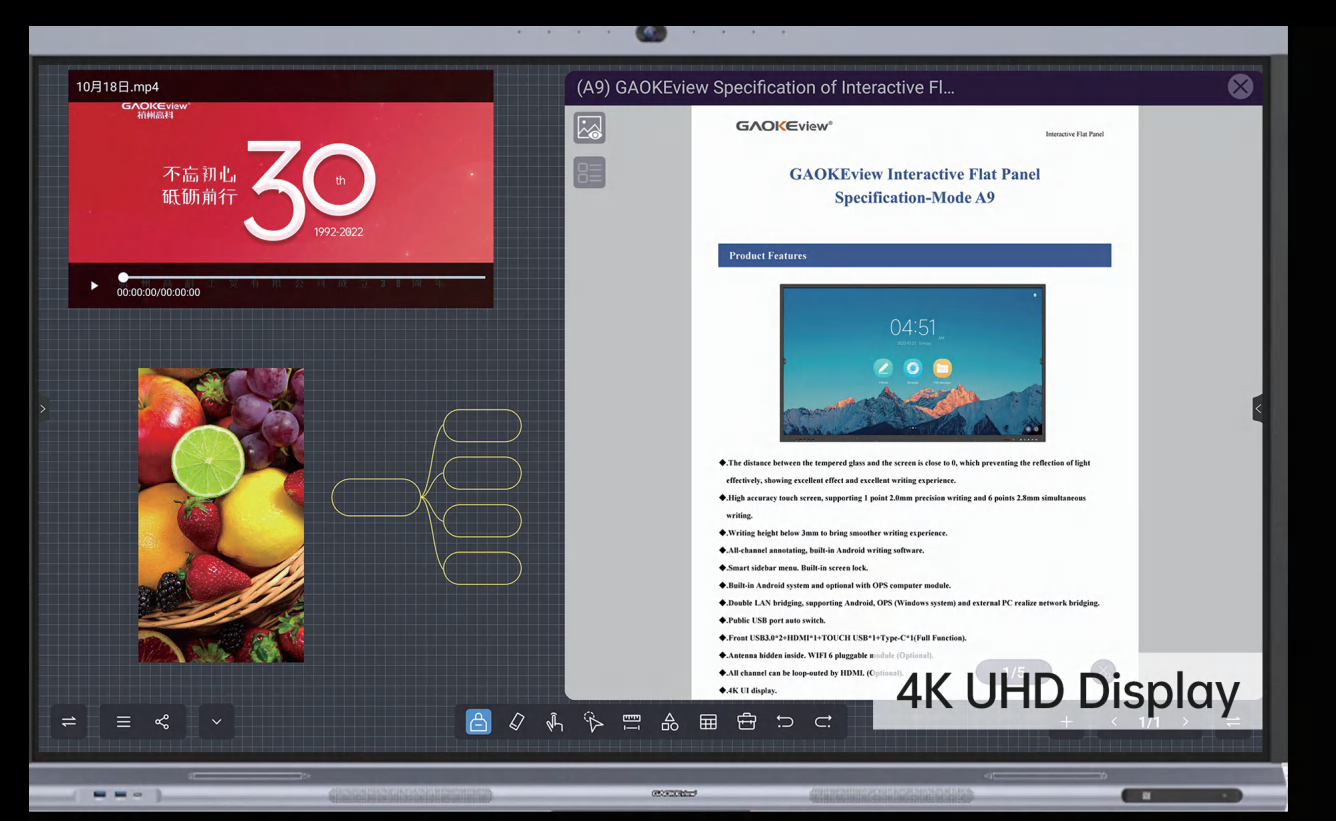
Task: Toggle the highlighted lock tool
Action: coord(478,721)
